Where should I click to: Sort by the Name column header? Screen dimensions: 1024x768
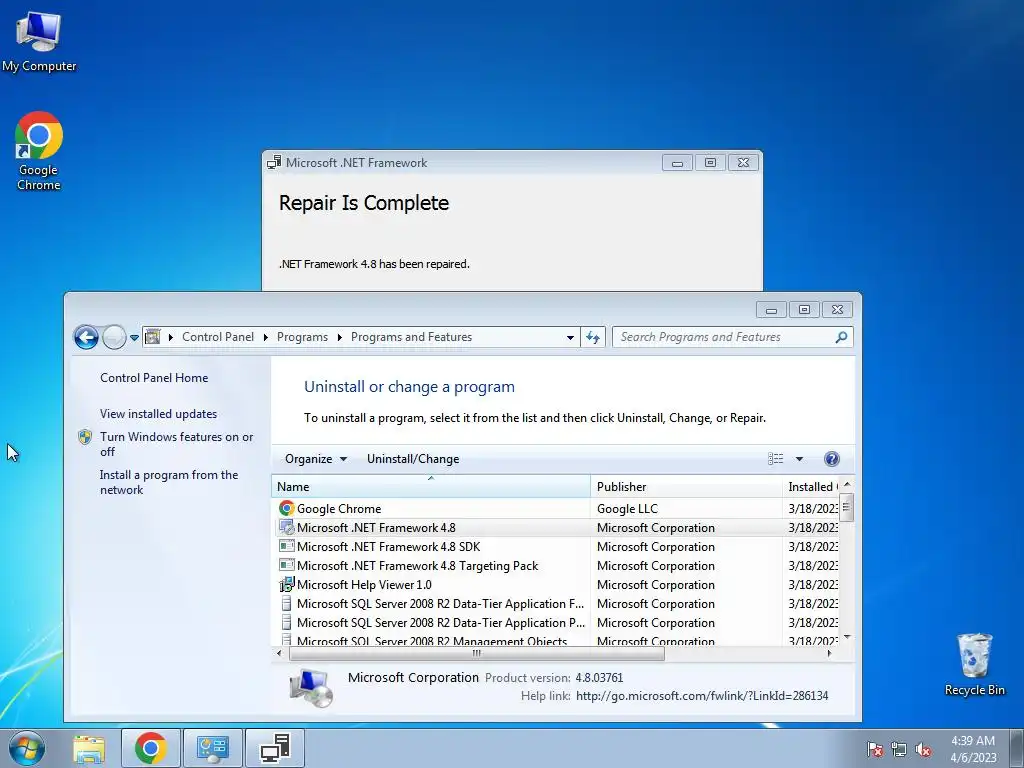(x=430, y=487)
